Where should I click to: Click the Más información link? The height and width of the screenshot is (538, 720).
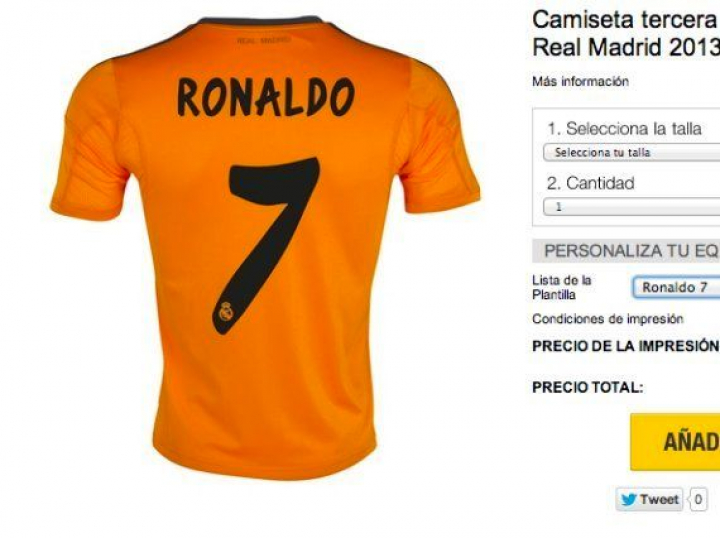pyautogui.click(x=580, y=82)
